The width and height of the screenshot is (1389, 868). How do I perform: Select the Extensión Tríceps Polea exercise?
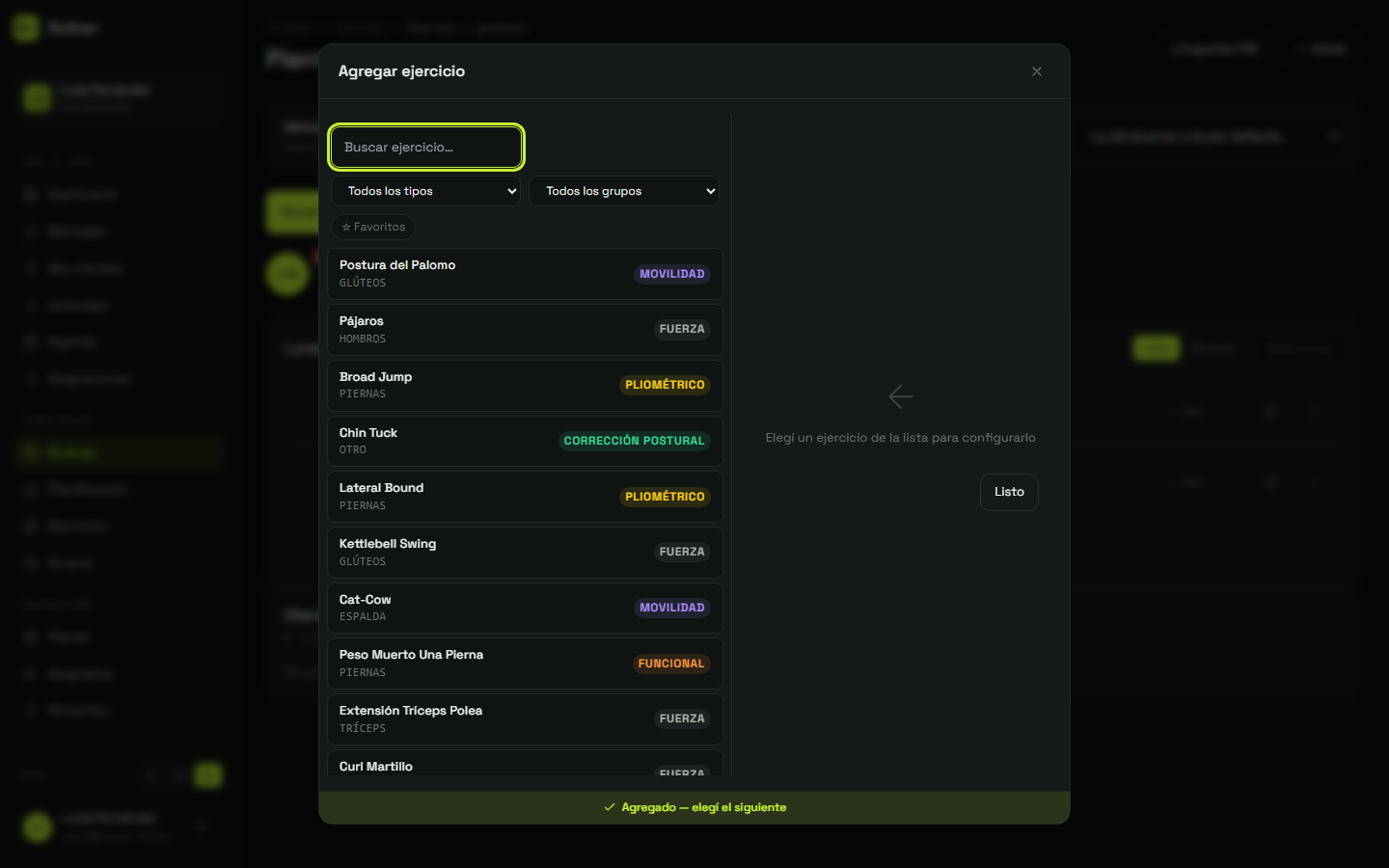coord(525,719)
